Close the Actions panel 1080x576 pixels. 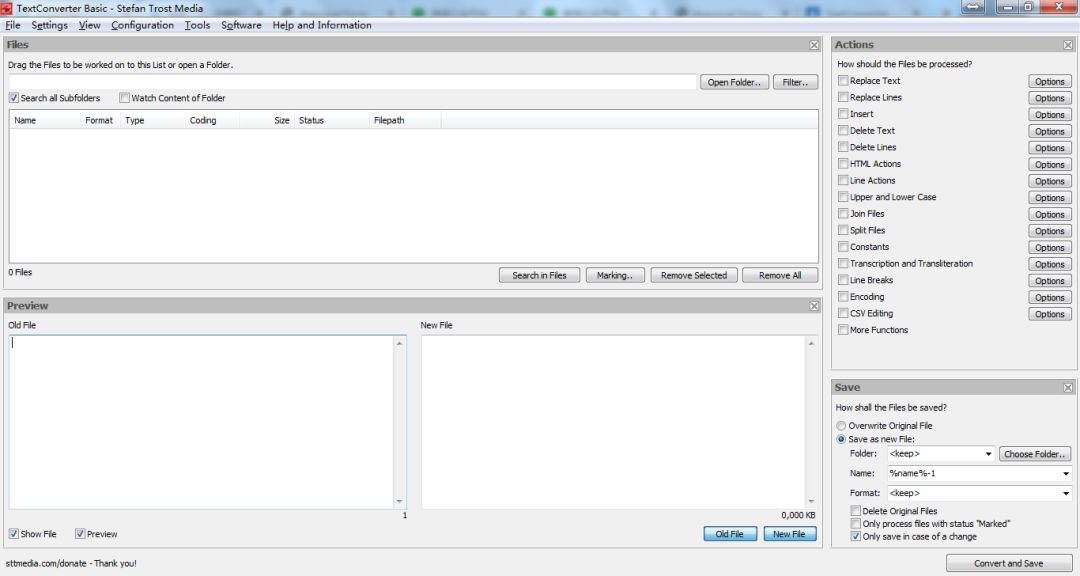point(1068,45)
